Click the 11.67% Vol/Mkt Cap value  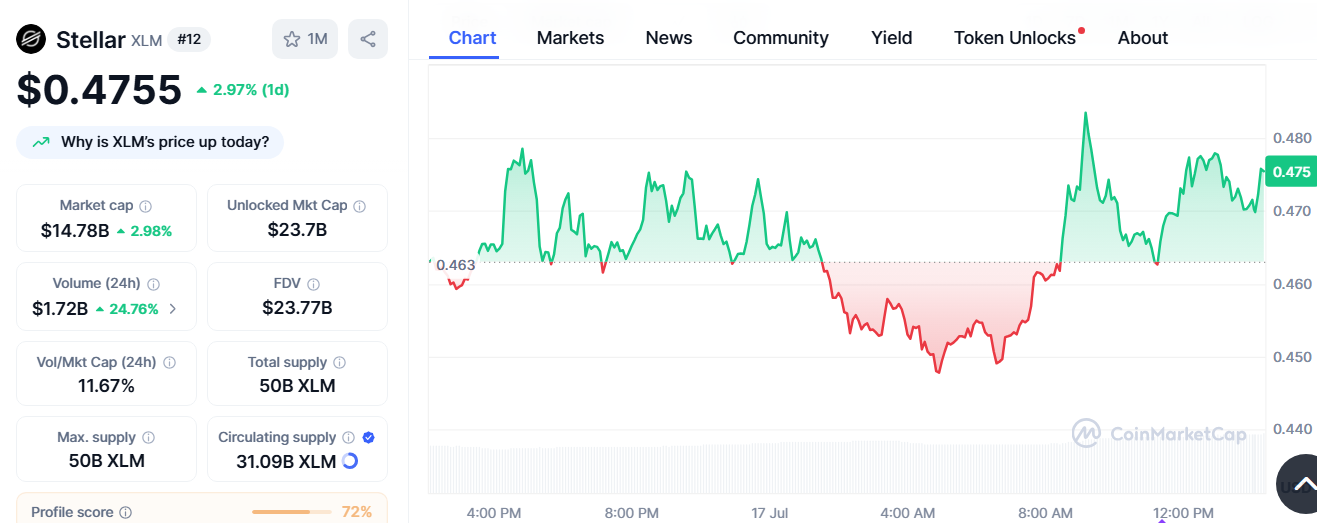[106, 386]
